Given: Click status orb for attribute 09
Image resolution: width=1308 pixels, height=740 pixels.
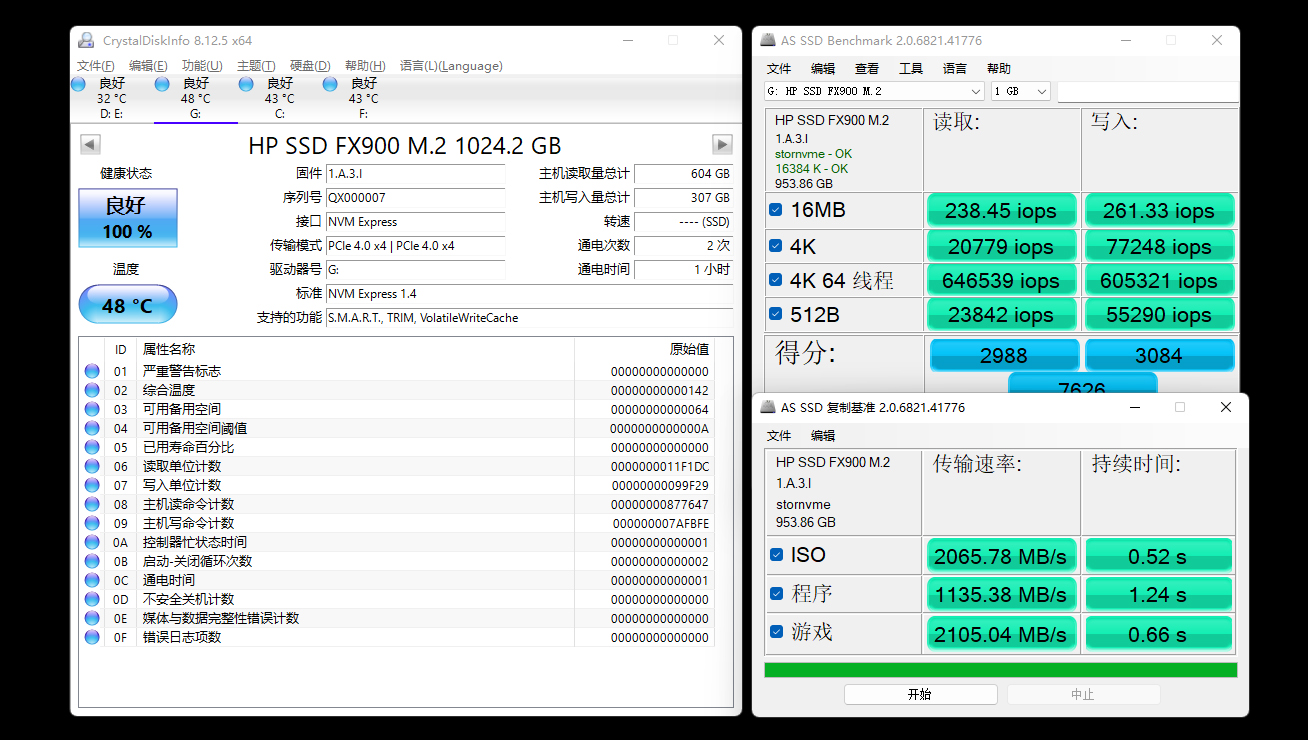Looking at the screenshot, I should pyautogui.click(x=92, y=523).
